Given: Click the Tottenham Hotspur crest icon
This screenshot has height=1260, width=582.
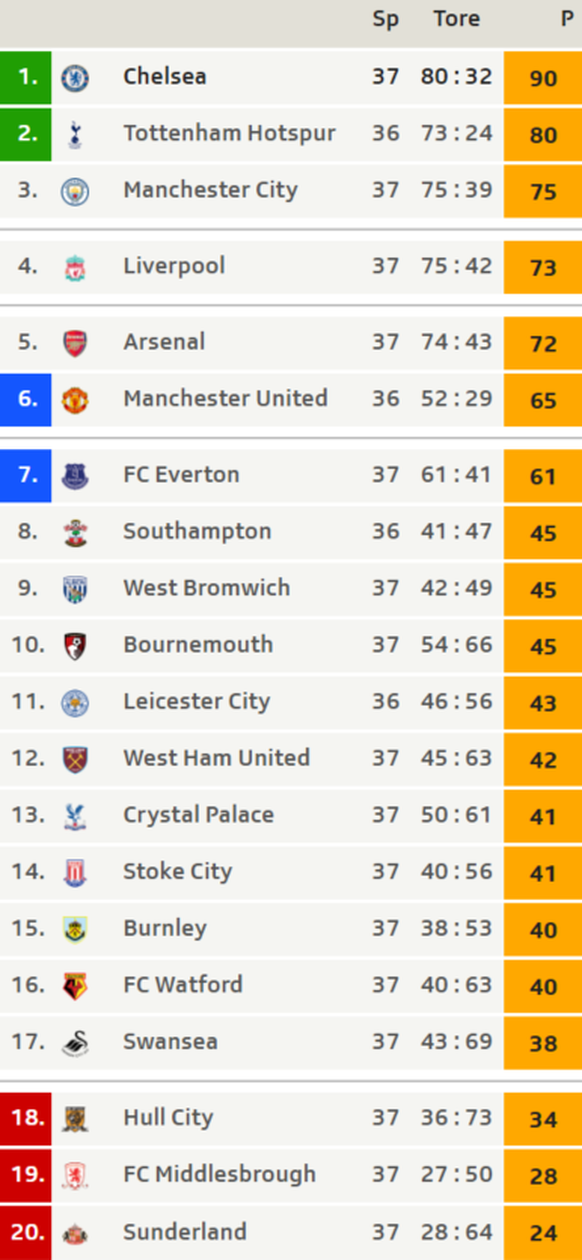Looking at the screenshot, I should point(75,134).
